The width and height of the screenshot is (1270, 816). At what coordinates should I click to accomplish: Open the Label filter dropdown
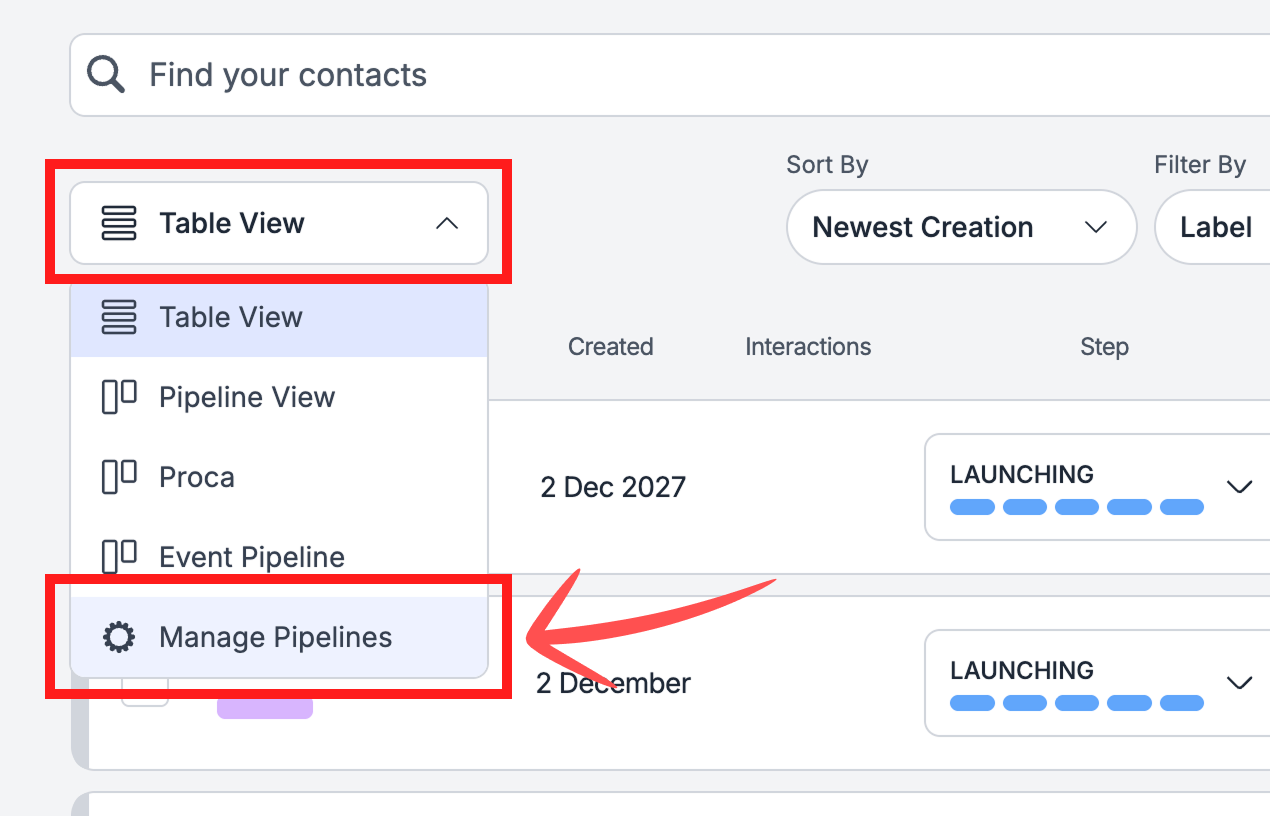(x=1215, y=227)
